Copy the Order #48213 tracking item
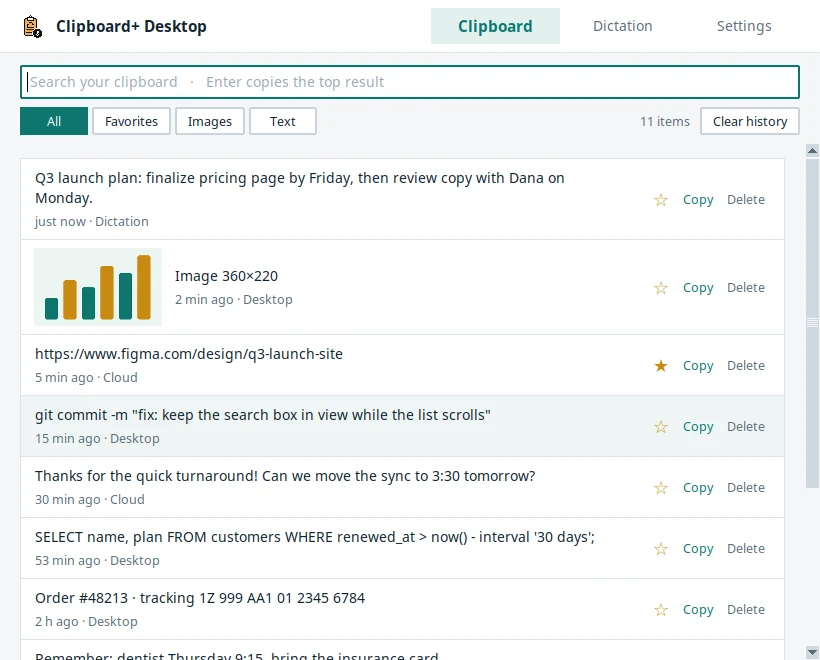Viewport: 820px width, 660px height. click(698, 610)
